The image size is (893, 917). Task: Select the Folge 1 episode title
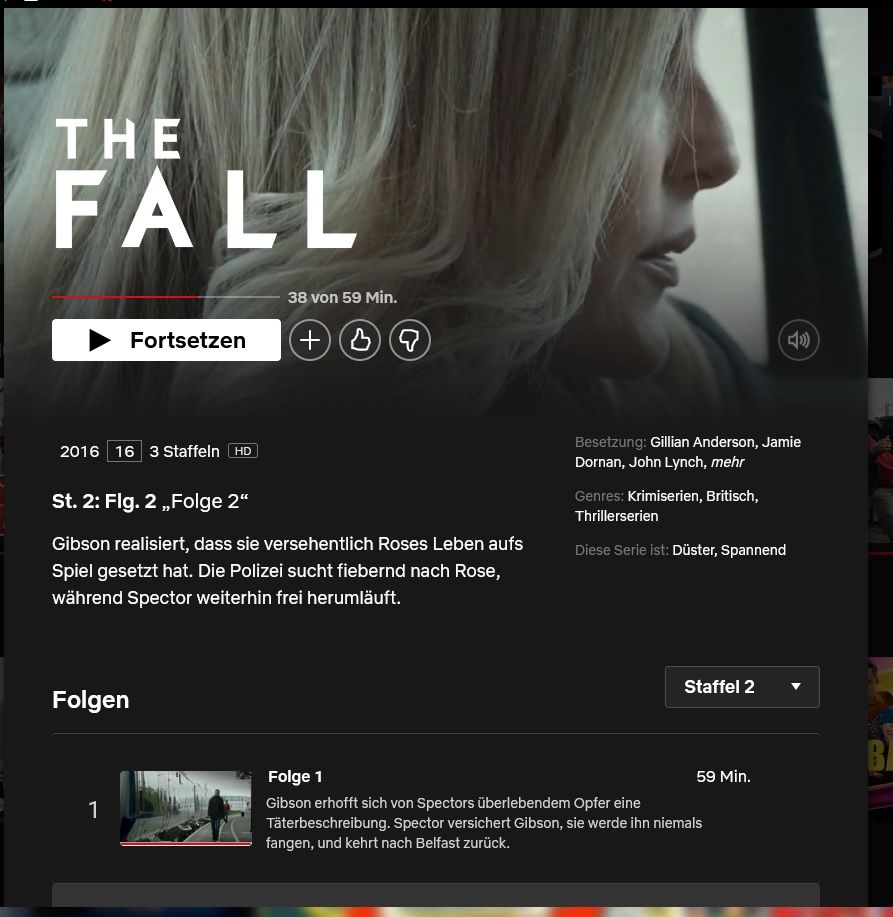pyautogui.click(x=295, y=777)
